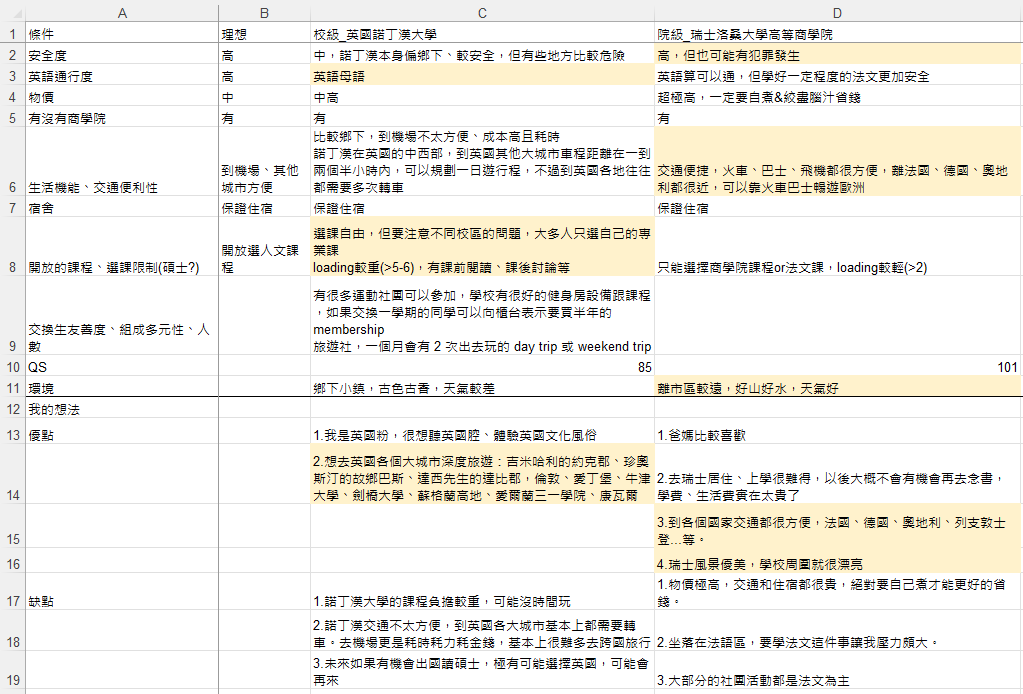This screenshot has width=1023, height=694.
Task: Select the 有 cell in column D
Action: [x=838, y=117]
